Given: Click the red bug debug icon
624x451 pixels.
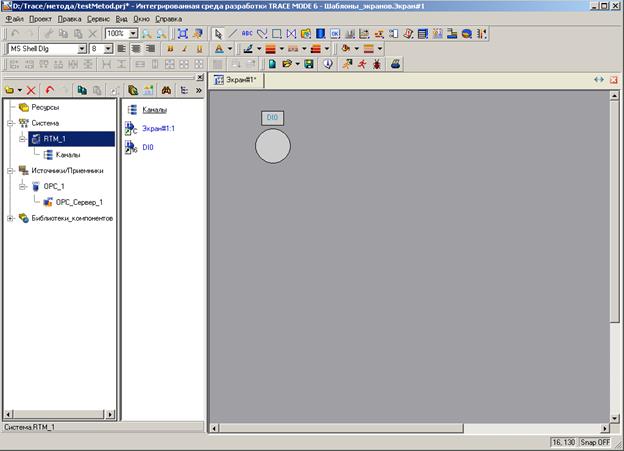Looking at the screenshot, I should coord(375,64).
